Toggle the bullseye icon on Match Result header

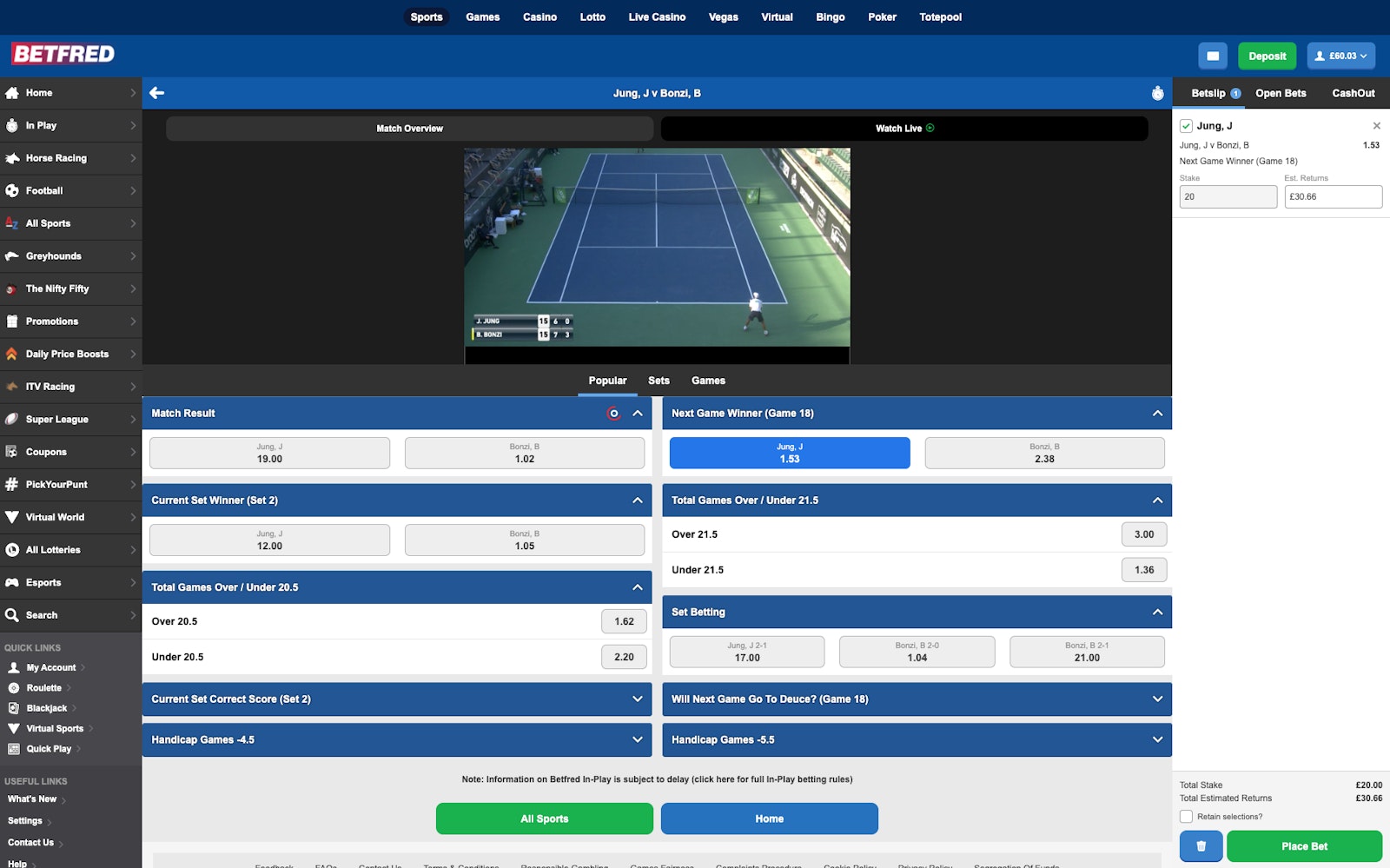(614, 414)
